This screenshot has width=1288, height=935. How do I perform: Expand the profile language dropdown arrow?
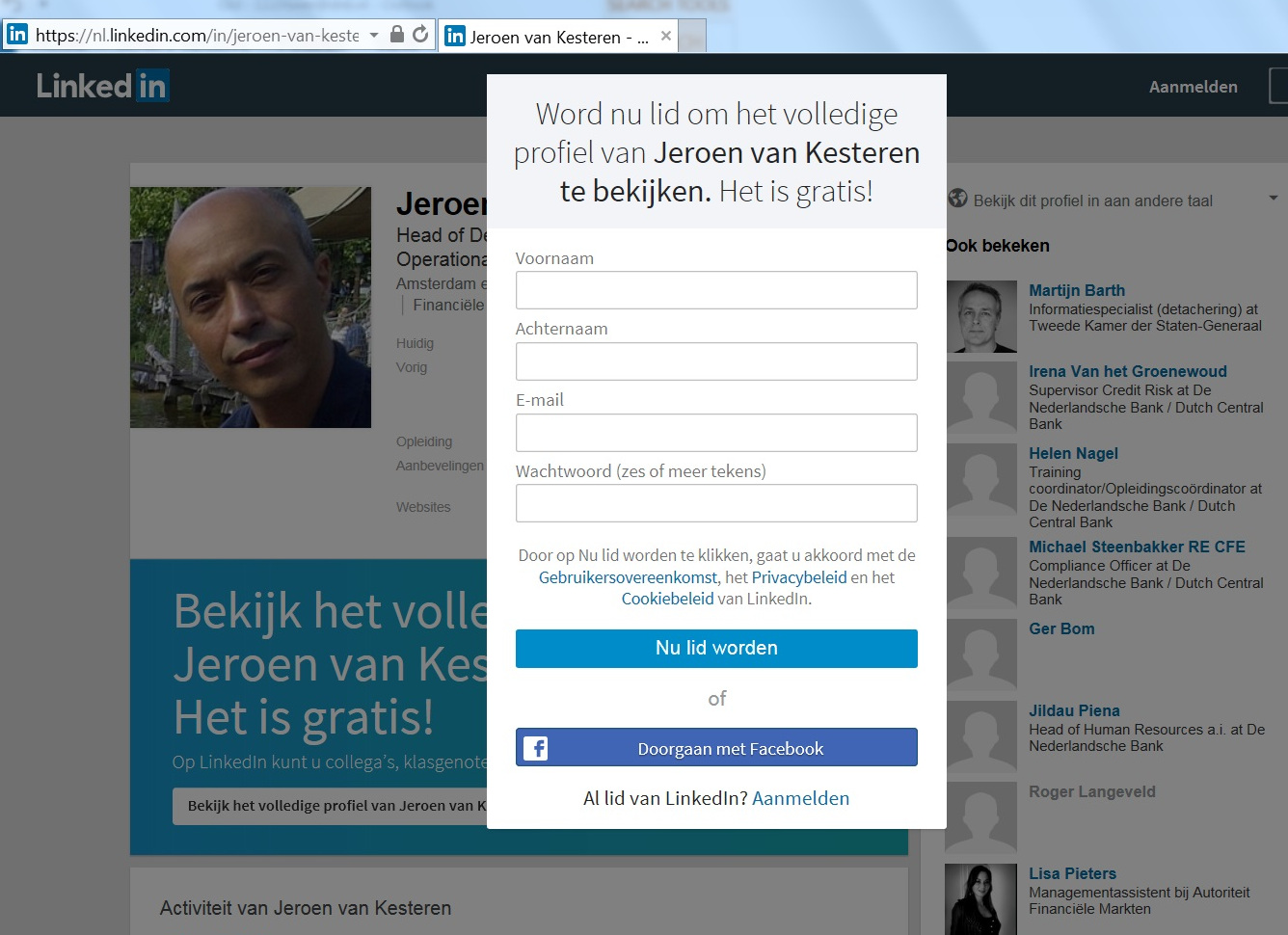tap(1273, 199)
